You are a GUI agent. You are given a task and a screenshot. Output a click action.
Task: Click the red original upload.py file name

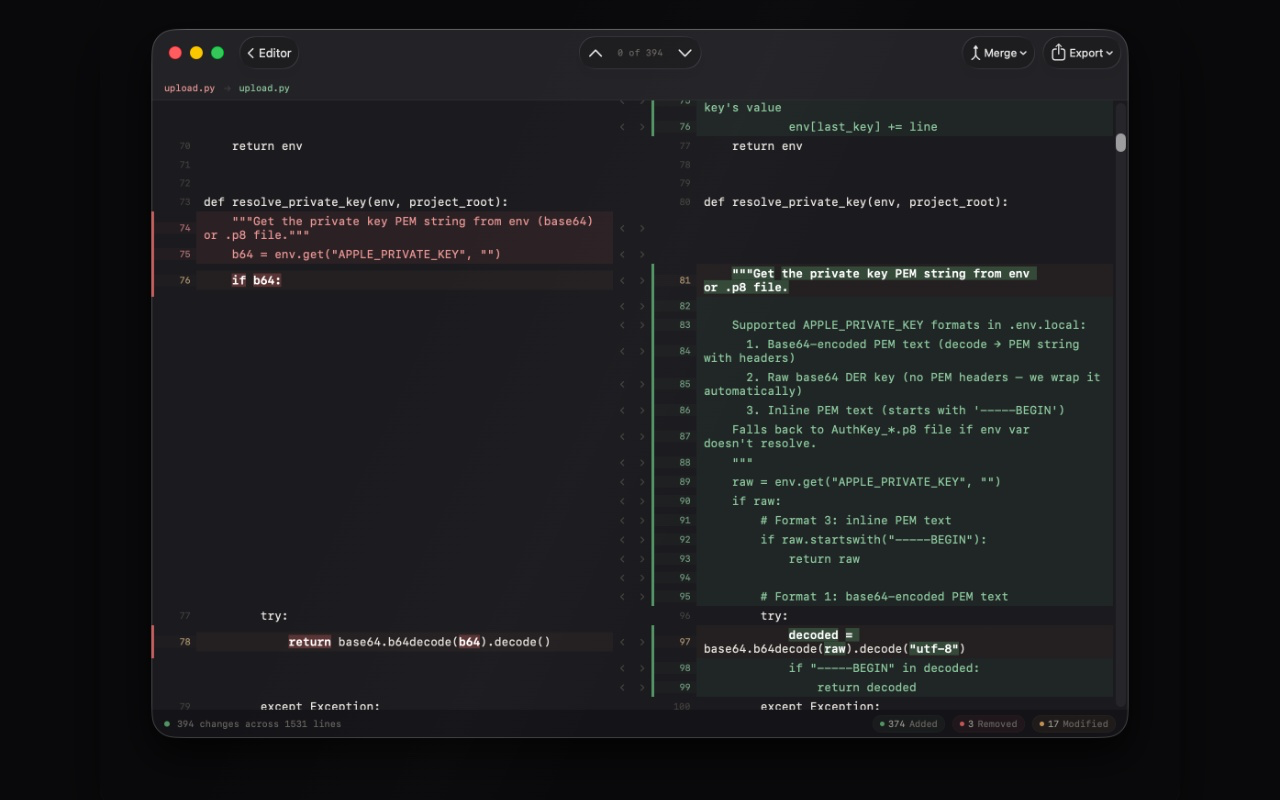(x=190, y=88)
